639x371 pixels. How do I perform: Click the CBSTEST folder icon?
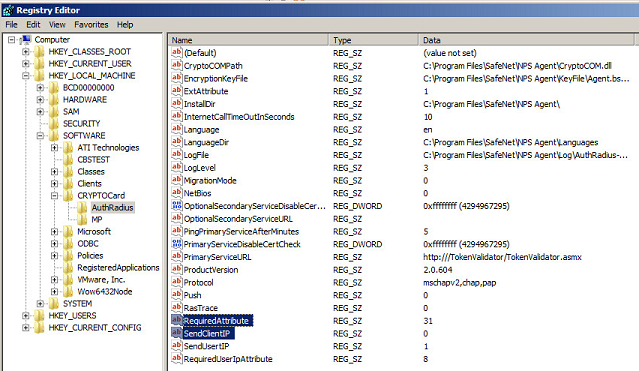pos(68,159)
